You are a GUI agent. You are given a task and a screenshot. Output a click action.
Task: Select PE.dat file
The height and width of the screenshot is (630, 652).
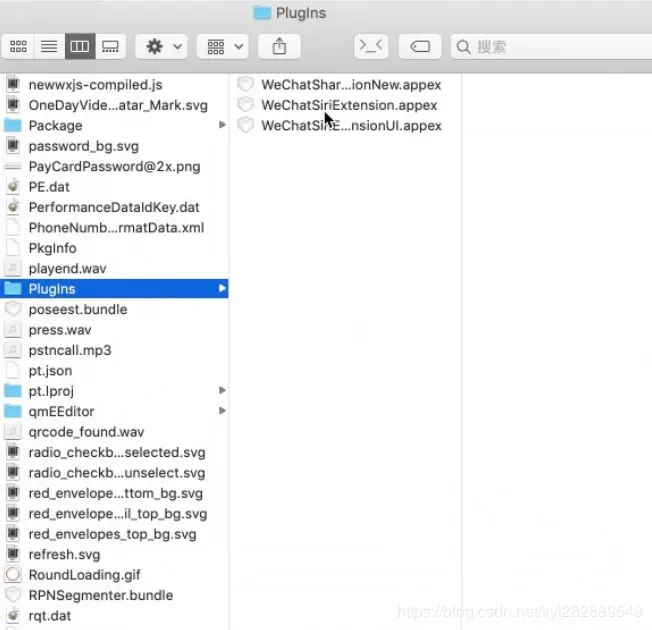tap(114, 187)
